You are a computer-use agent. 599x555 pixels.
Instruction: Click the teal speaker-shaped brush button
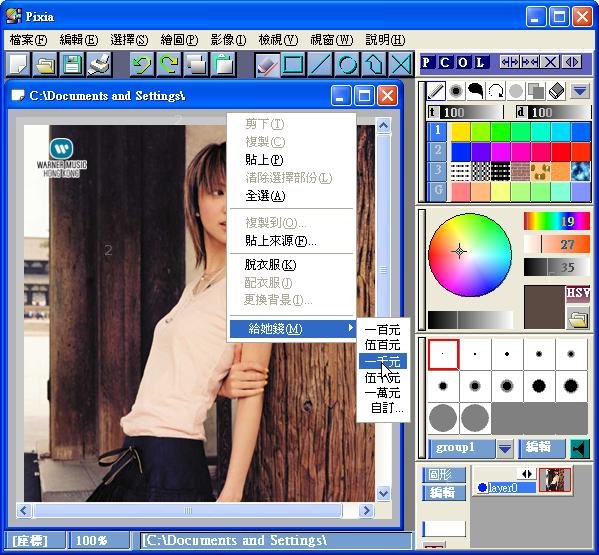(580, 449)
